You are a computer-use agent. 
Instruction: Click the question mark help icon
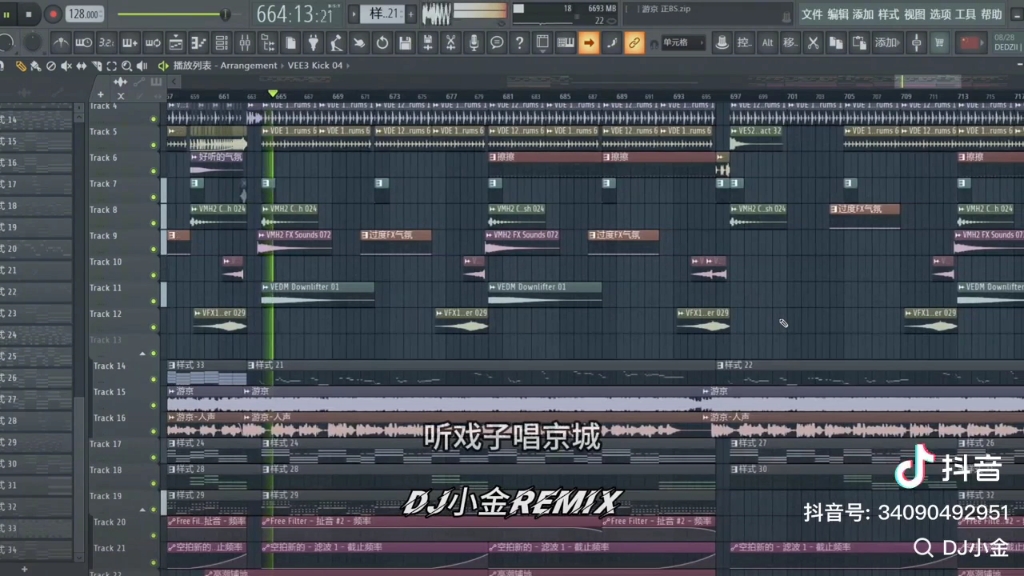pos(519,43)
